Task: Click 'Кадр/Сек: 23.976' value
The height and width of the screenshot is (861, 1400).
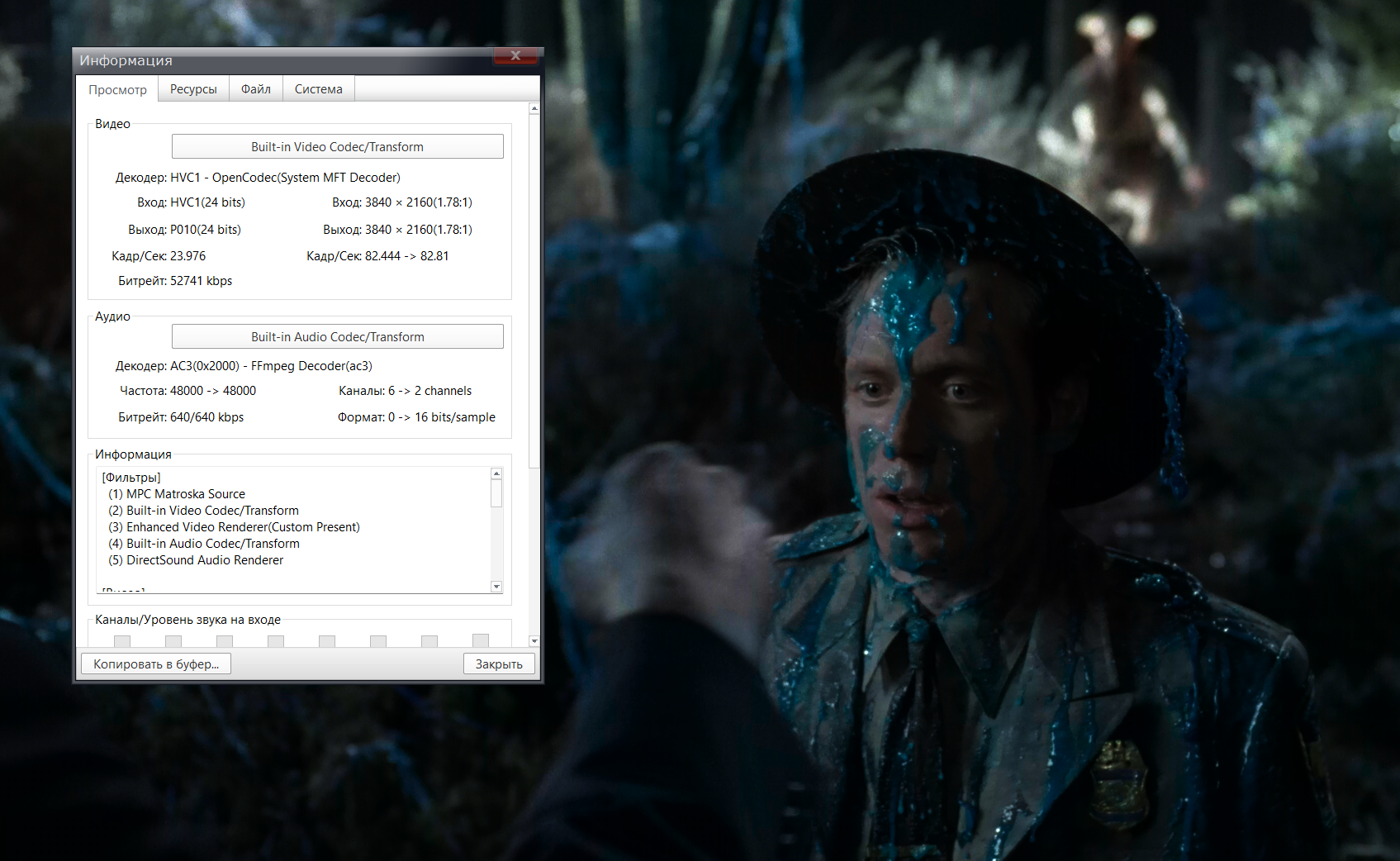Action: tap(159, 256)
